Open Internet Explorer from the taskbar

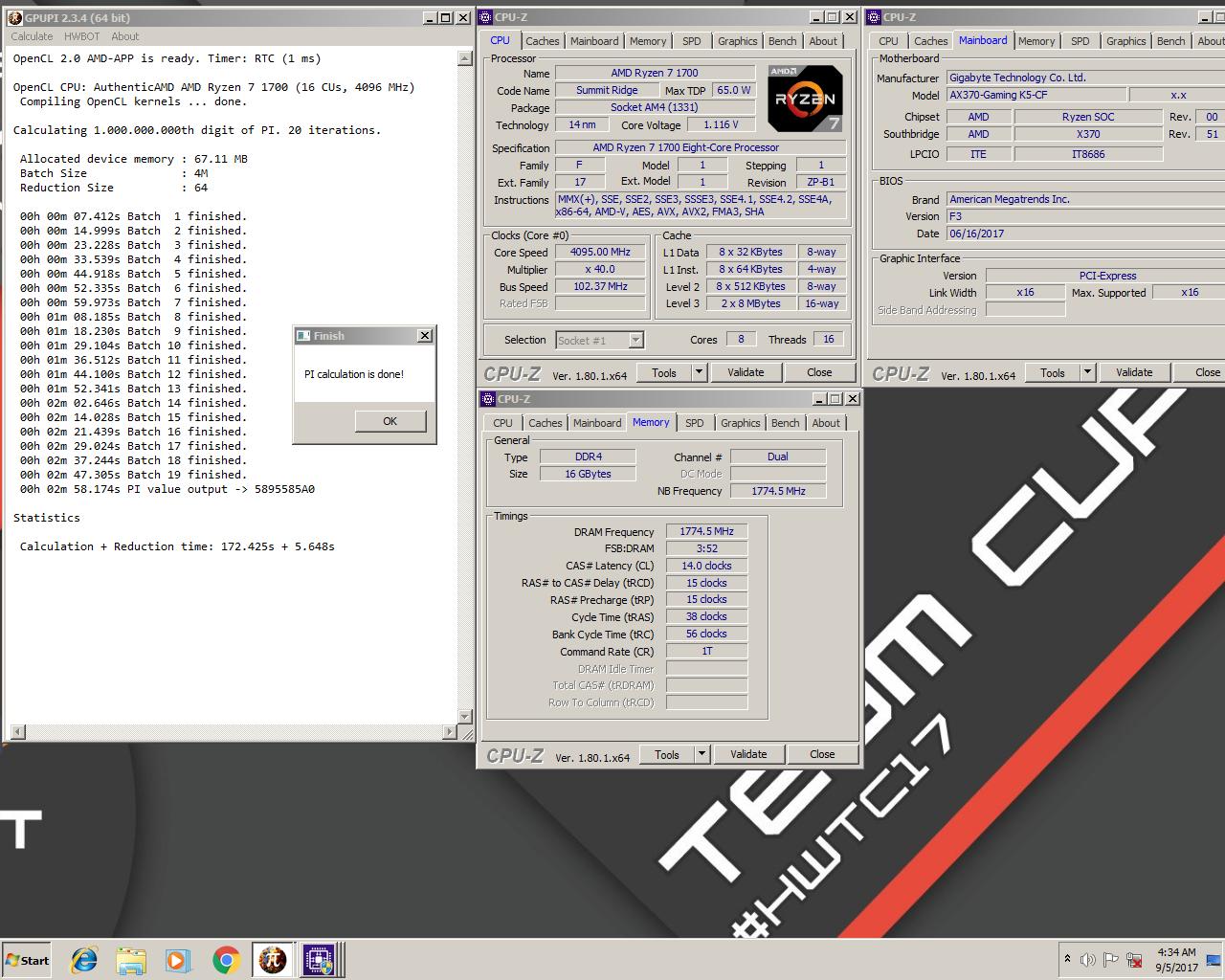tap(83, 960)
